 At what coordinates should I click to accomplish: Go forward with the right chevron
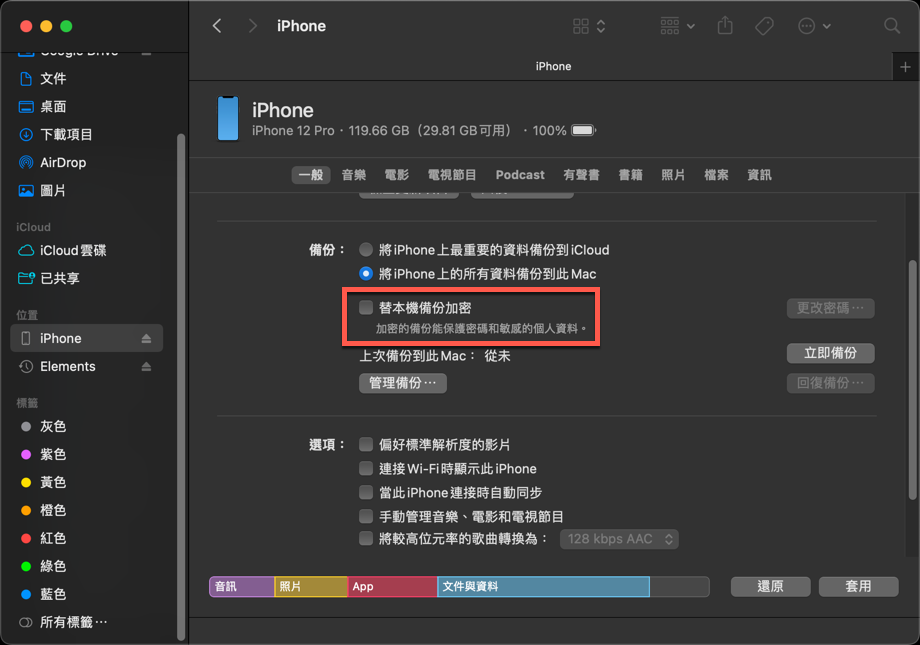pos(253,26)
